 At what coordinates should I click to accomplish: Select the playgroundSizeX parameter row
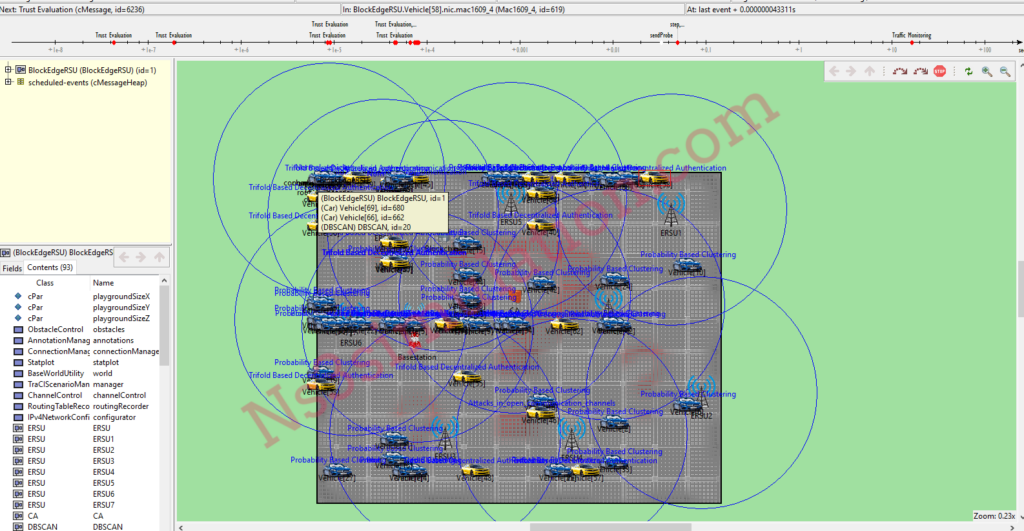coord(81,297)
